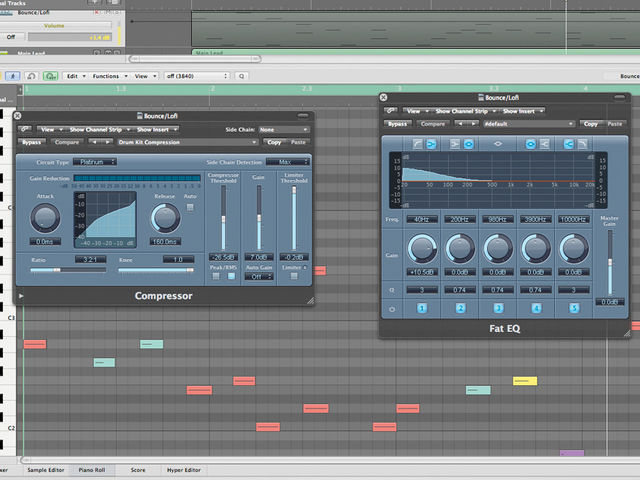
Task: Select Fat EQ band 4 bell filter shape
Action: (x=530, y=144)
